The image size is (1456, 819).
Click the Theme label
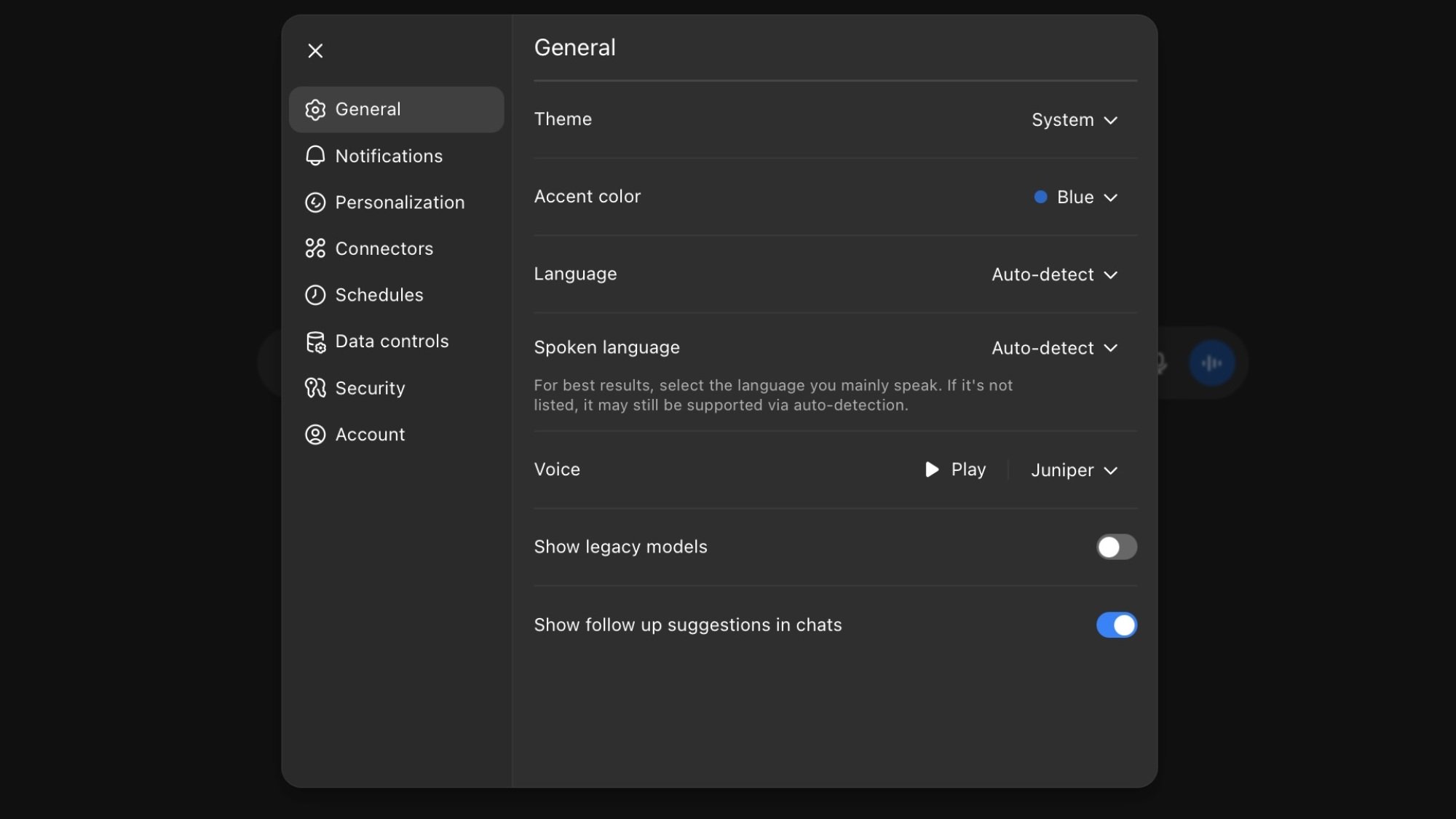tap(563, 119)
